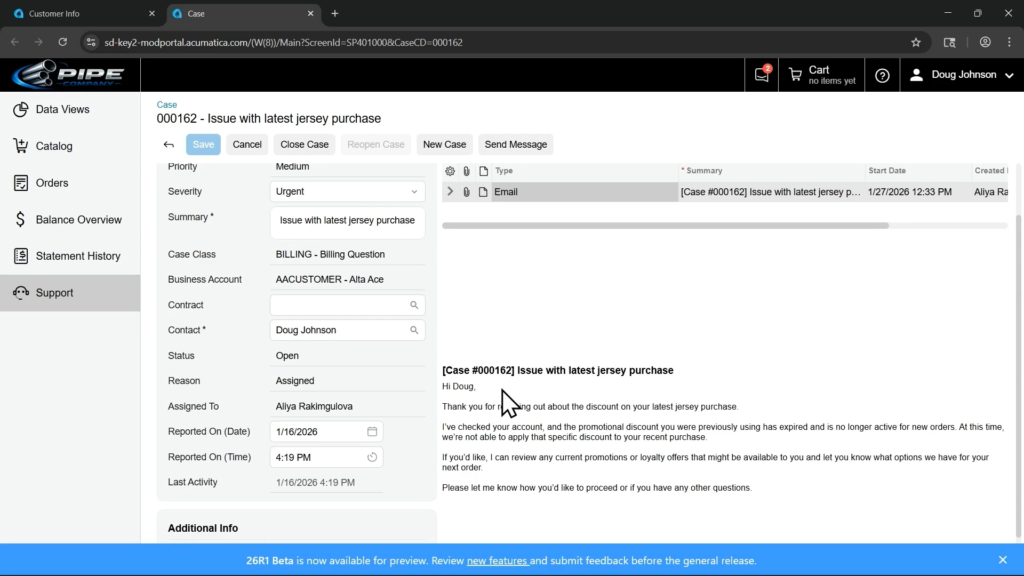Open grid column settings gear icon
The height and width of the screenshot is (576, 1024).
450,171
